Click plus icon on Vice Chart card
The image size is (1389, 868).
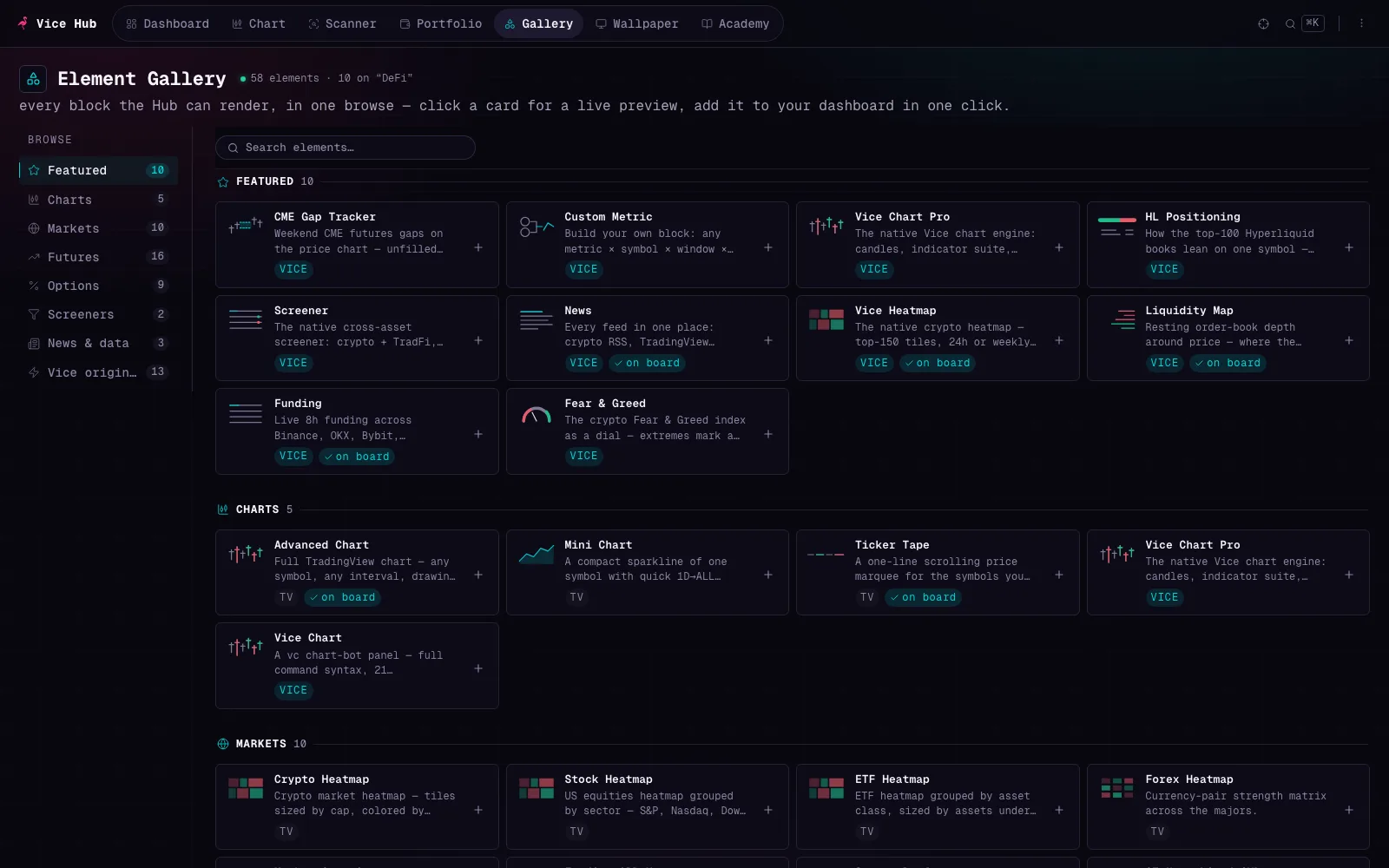click(478, 668)
